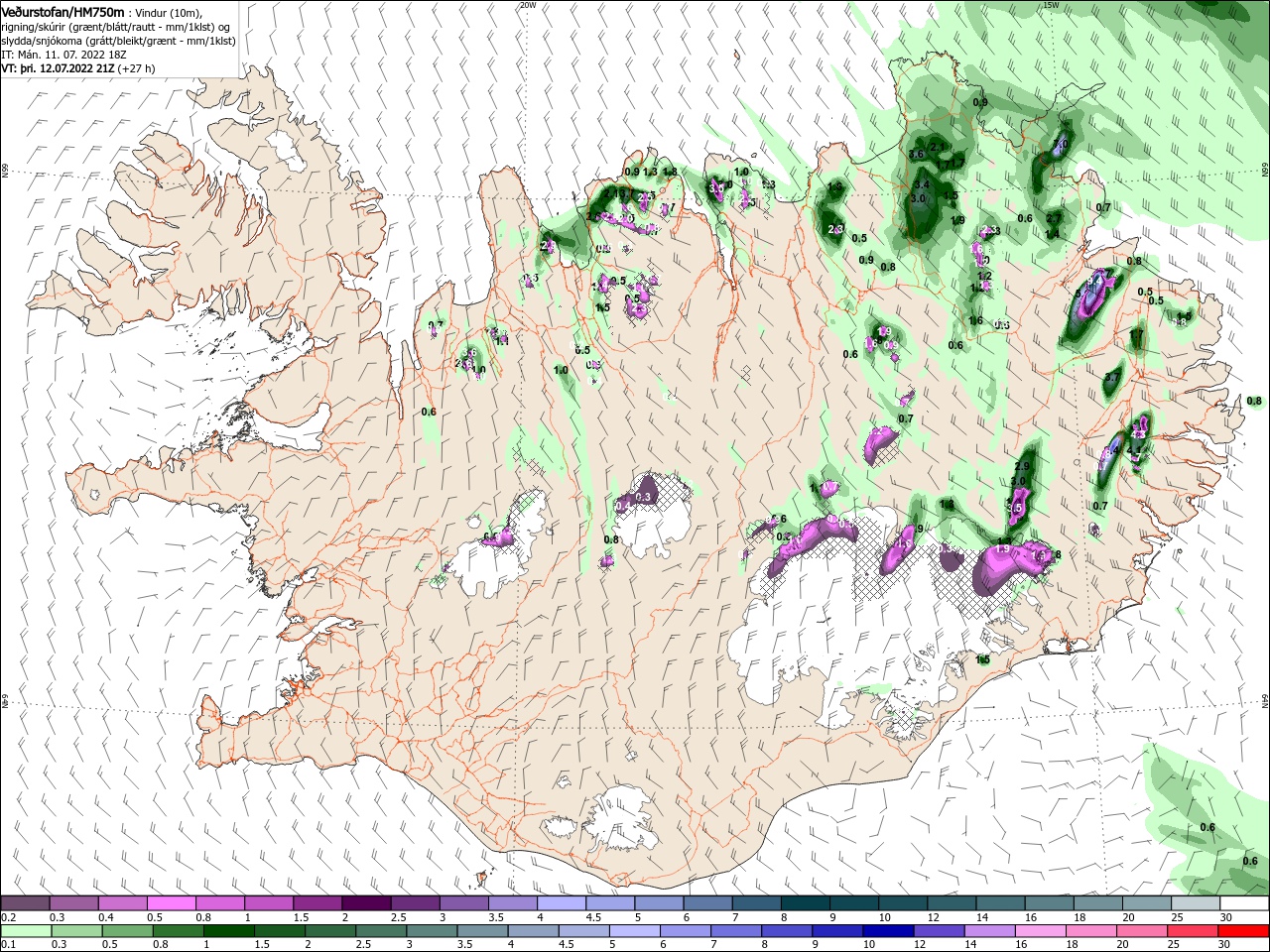Click the 'rigning/skúrir' legend description line
Viewport: 1270px width, 952px height.
(115, 27)
